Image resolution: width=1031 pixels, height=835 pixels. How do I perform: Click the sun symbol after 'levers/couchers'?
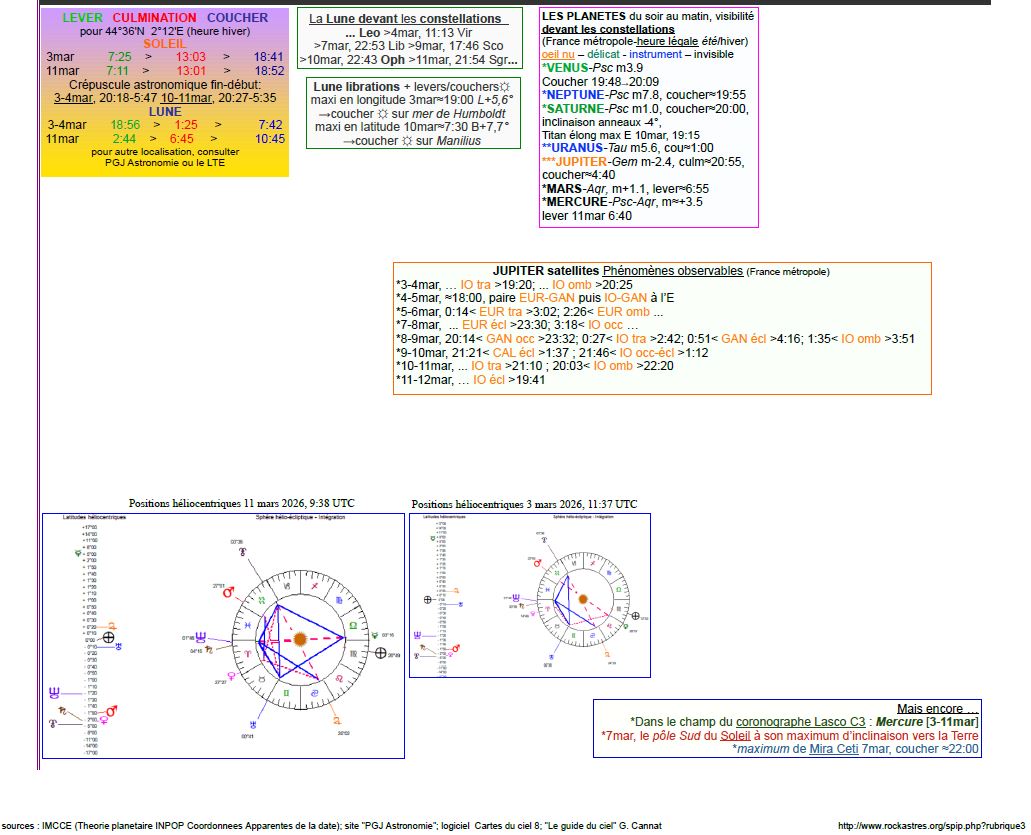pos(505,87)
